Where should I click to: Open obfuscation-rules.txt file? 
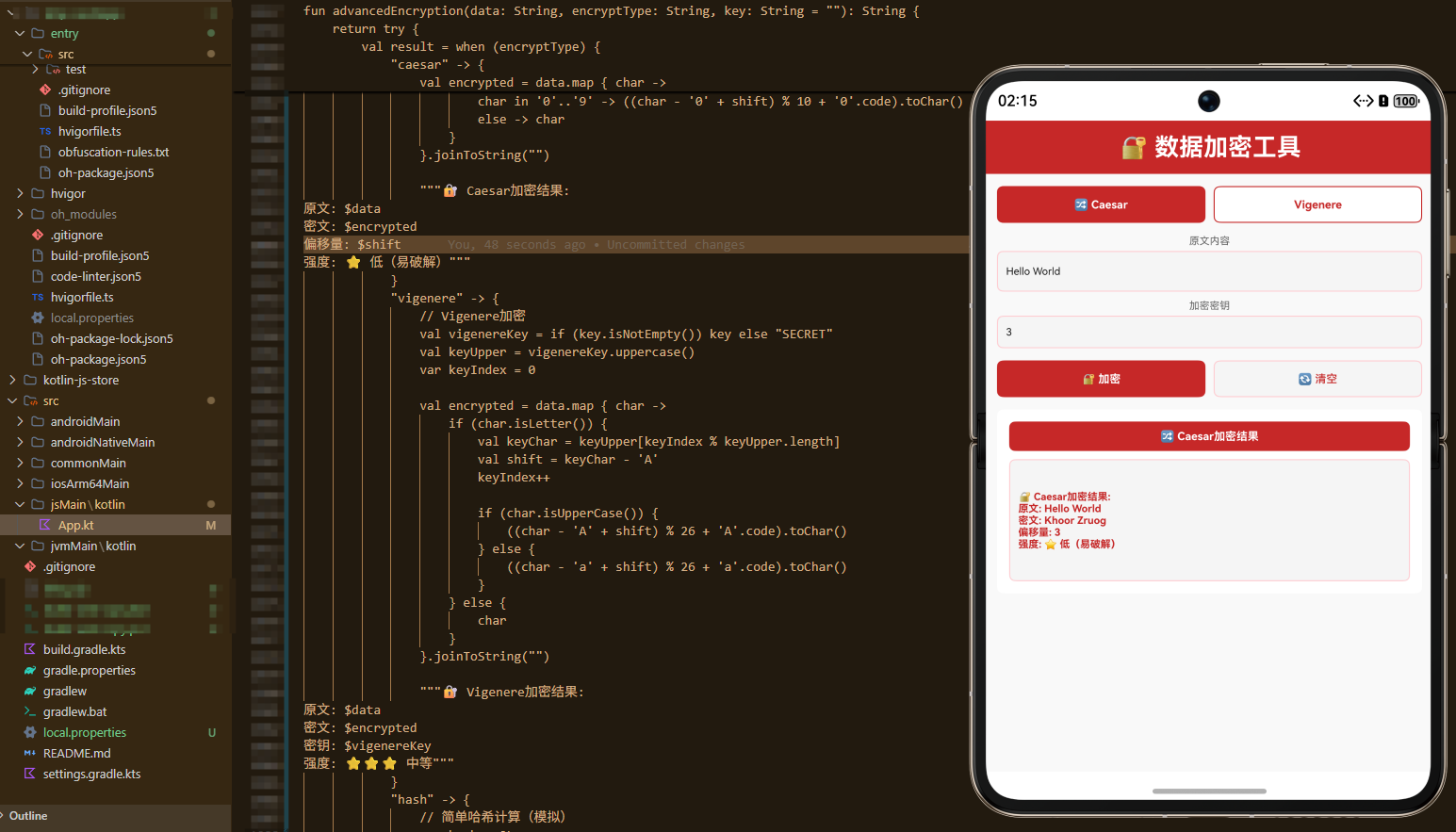pyautogui.click(x=113, y=152)
